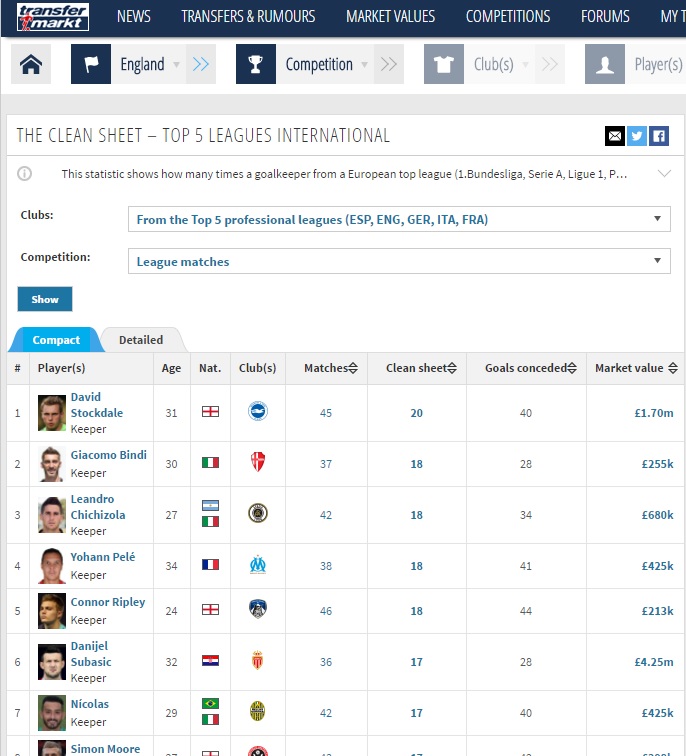Sort table by Matches column

coord(331,368)
